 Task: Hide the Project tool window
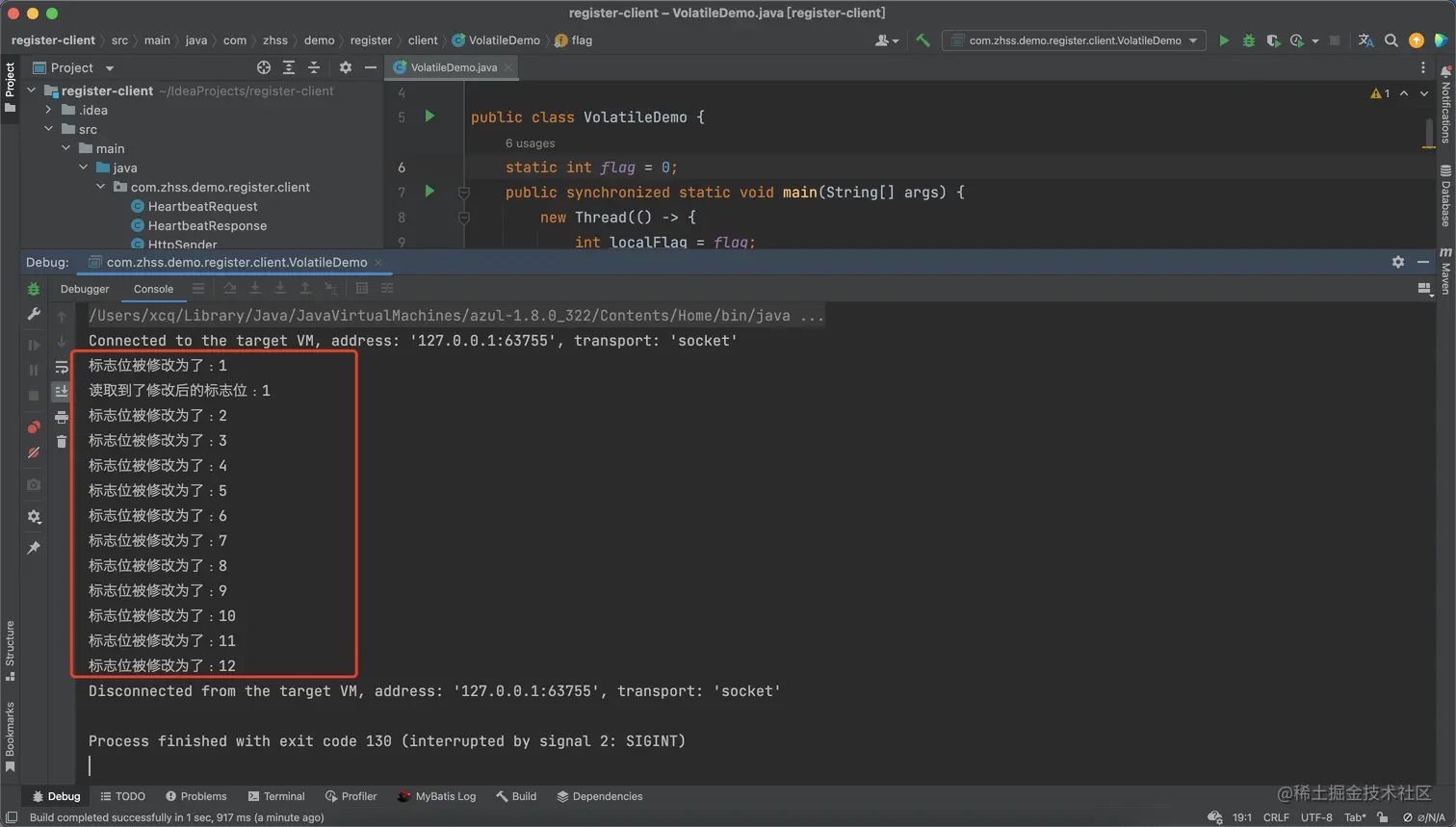point(371,67)
